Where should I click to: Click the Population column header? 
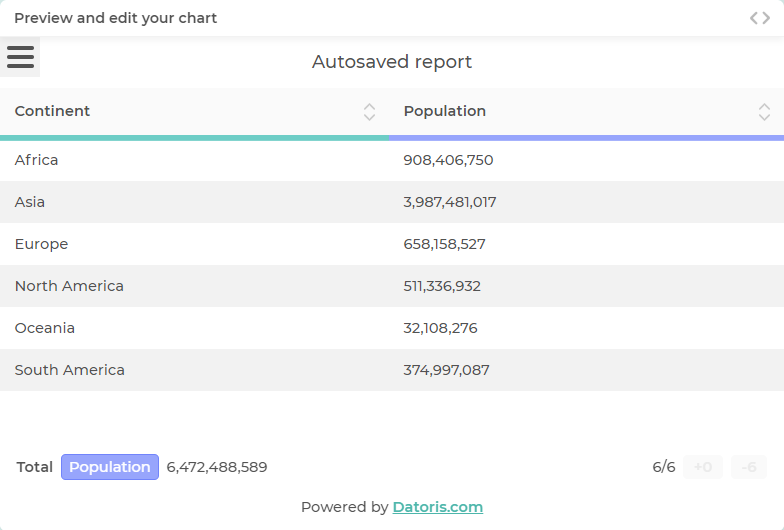(x=445, y=111)
